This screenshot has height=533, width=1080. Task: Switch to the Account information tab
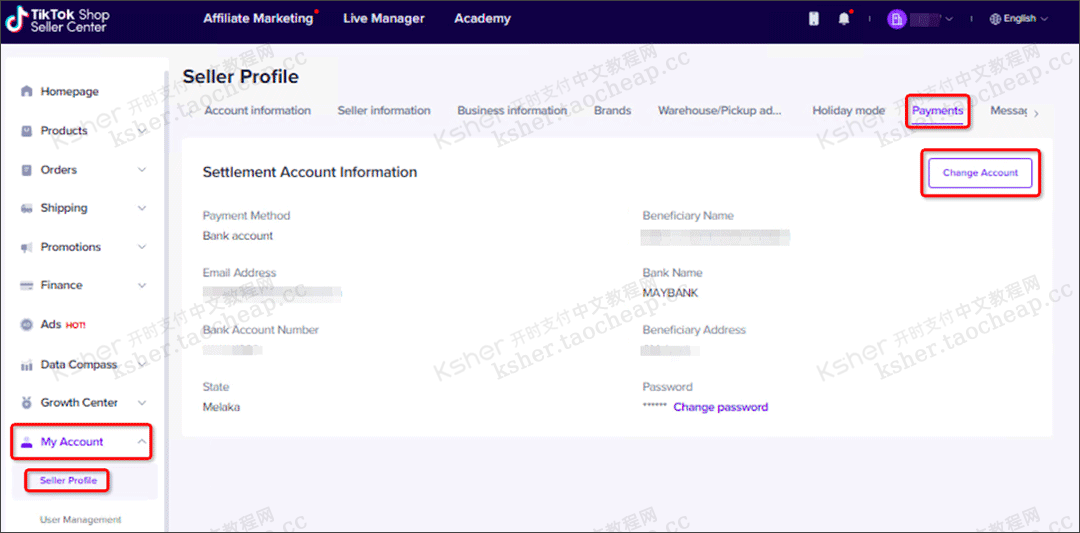[258, 110]
